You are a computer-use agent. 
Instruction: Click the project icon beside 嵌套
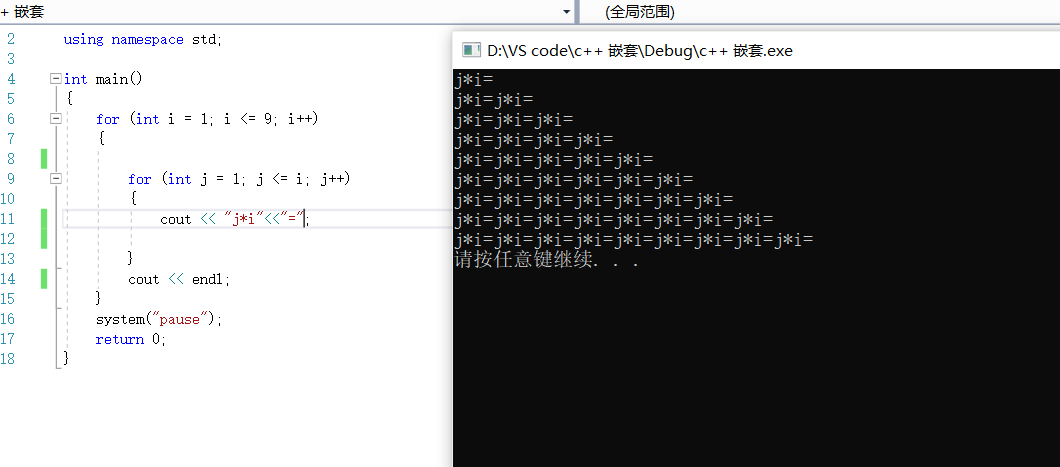[x=6, y=12]
